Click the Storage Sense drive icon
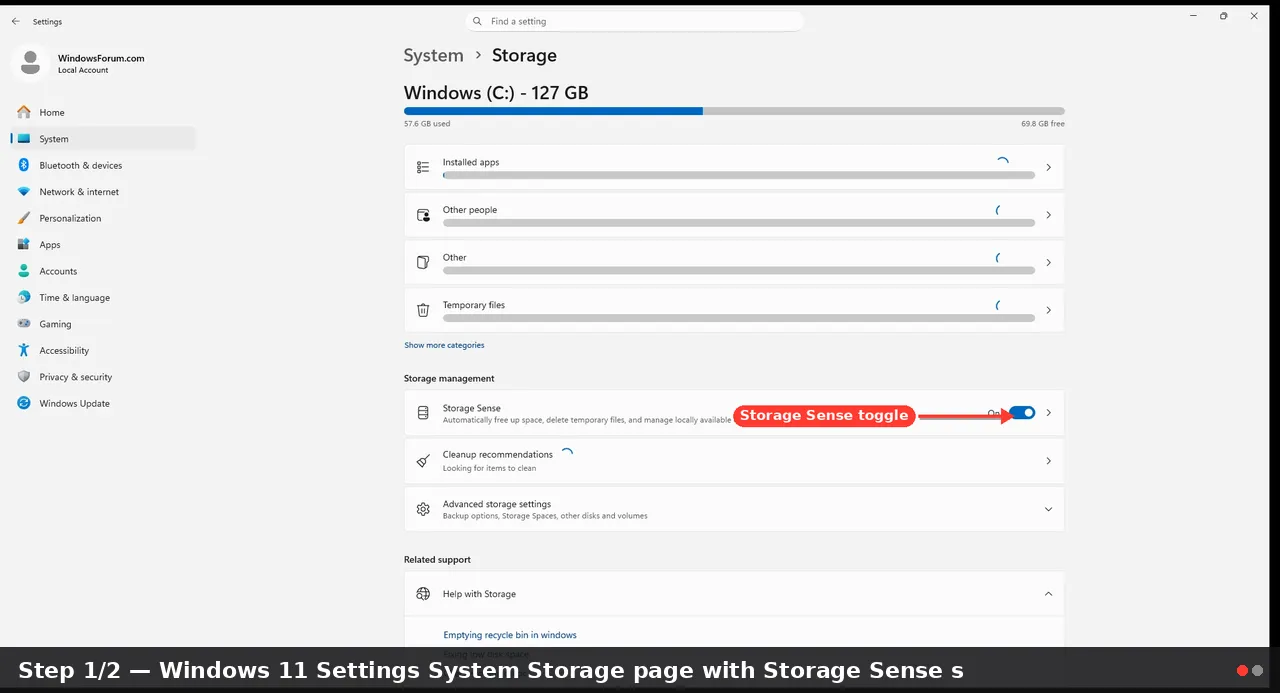This screenshot has height=693, width=1280. 423,413
